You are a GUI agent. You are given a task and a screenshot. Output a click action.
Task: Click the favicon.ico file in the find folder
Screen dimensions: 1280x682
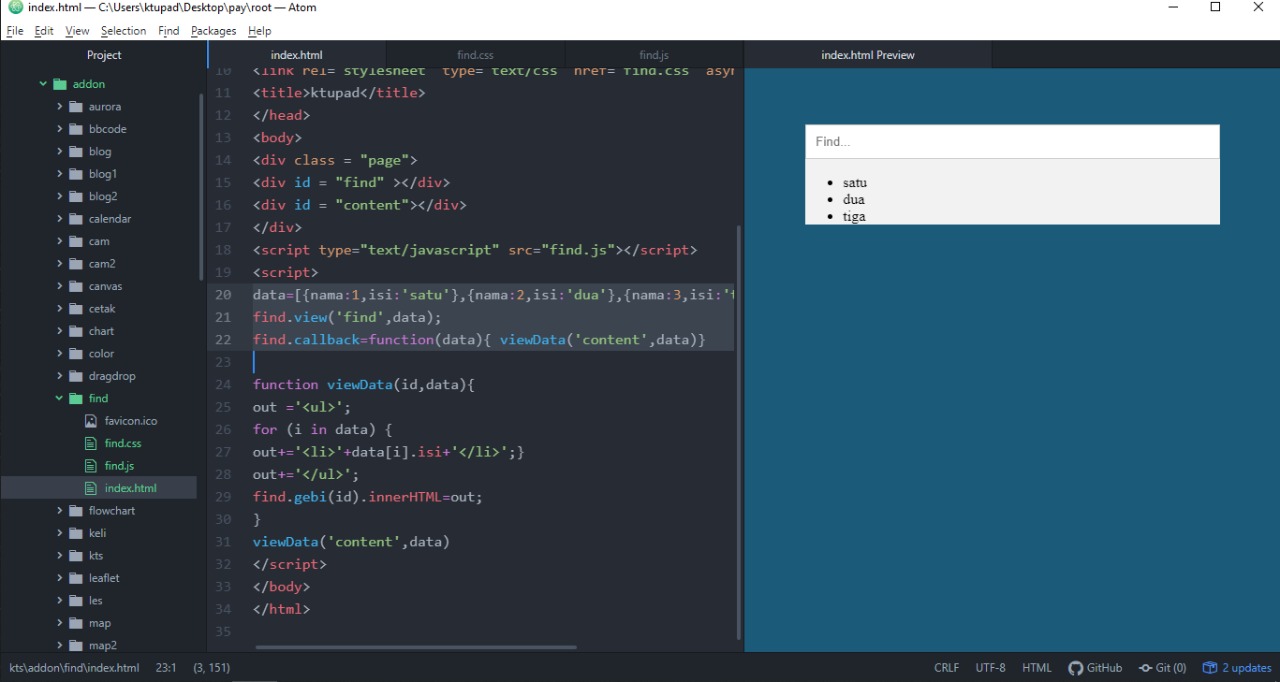[x=130, y=420]
